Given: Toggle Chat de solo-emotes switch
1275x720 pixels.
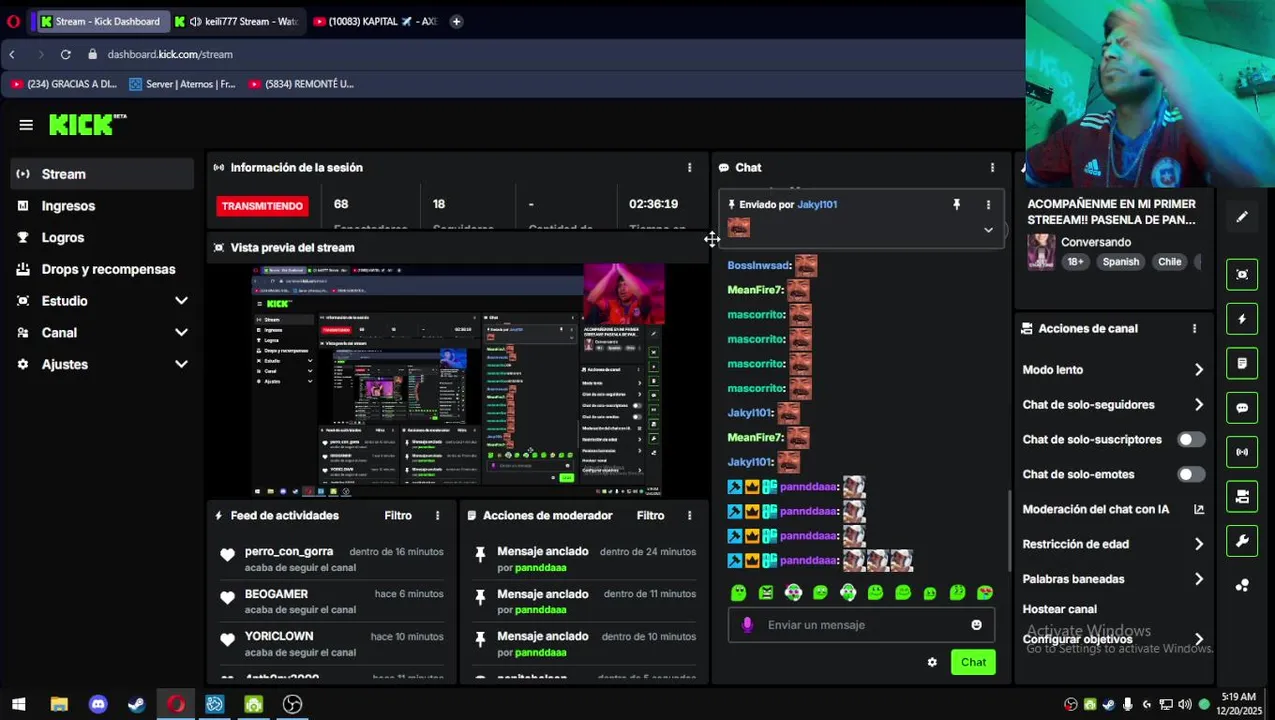Looking at the screenshot, I should (1190, 475).
